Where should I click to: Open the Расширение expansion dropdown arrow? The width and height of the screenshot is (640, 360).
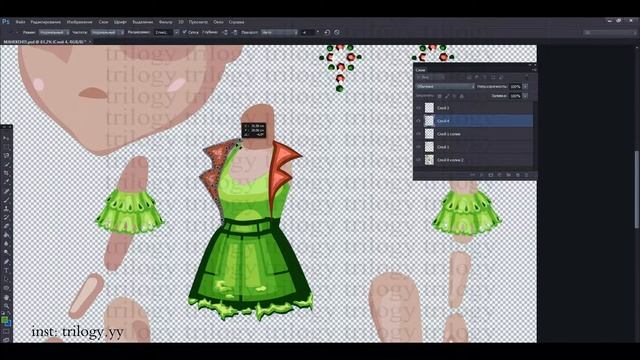pyautogui.click(x=176, y=32)
